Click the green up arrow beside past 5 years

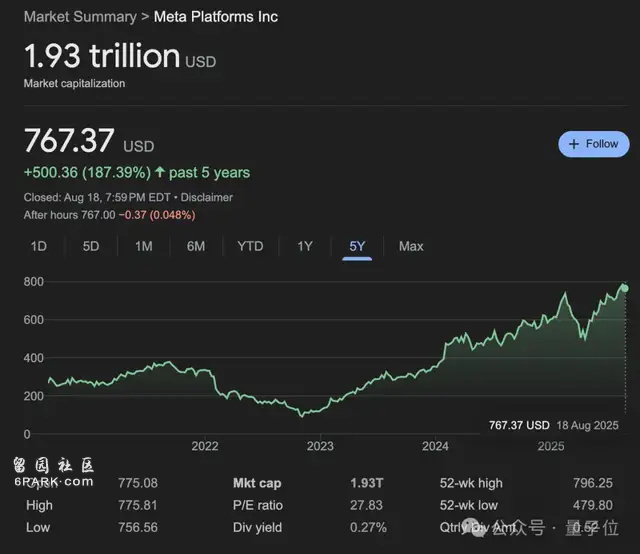tap(160, 172)
